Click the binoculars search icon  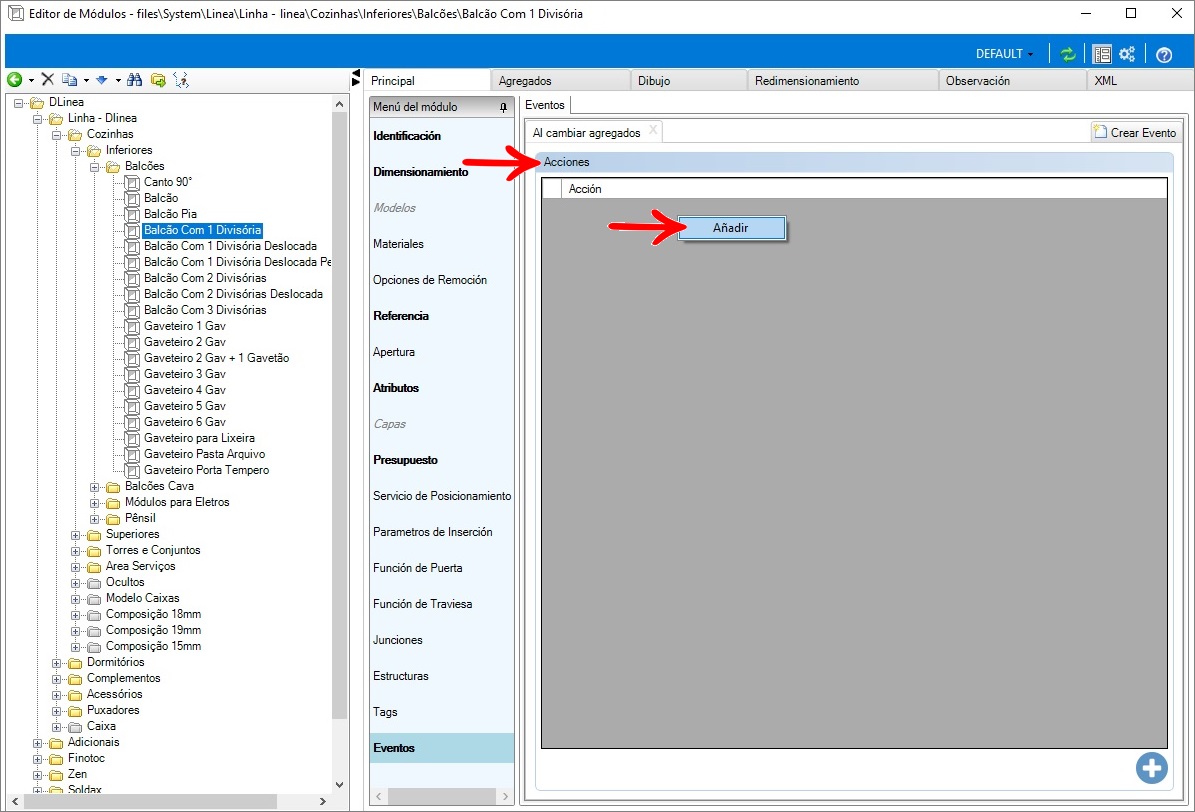click(x=135, y=79)
